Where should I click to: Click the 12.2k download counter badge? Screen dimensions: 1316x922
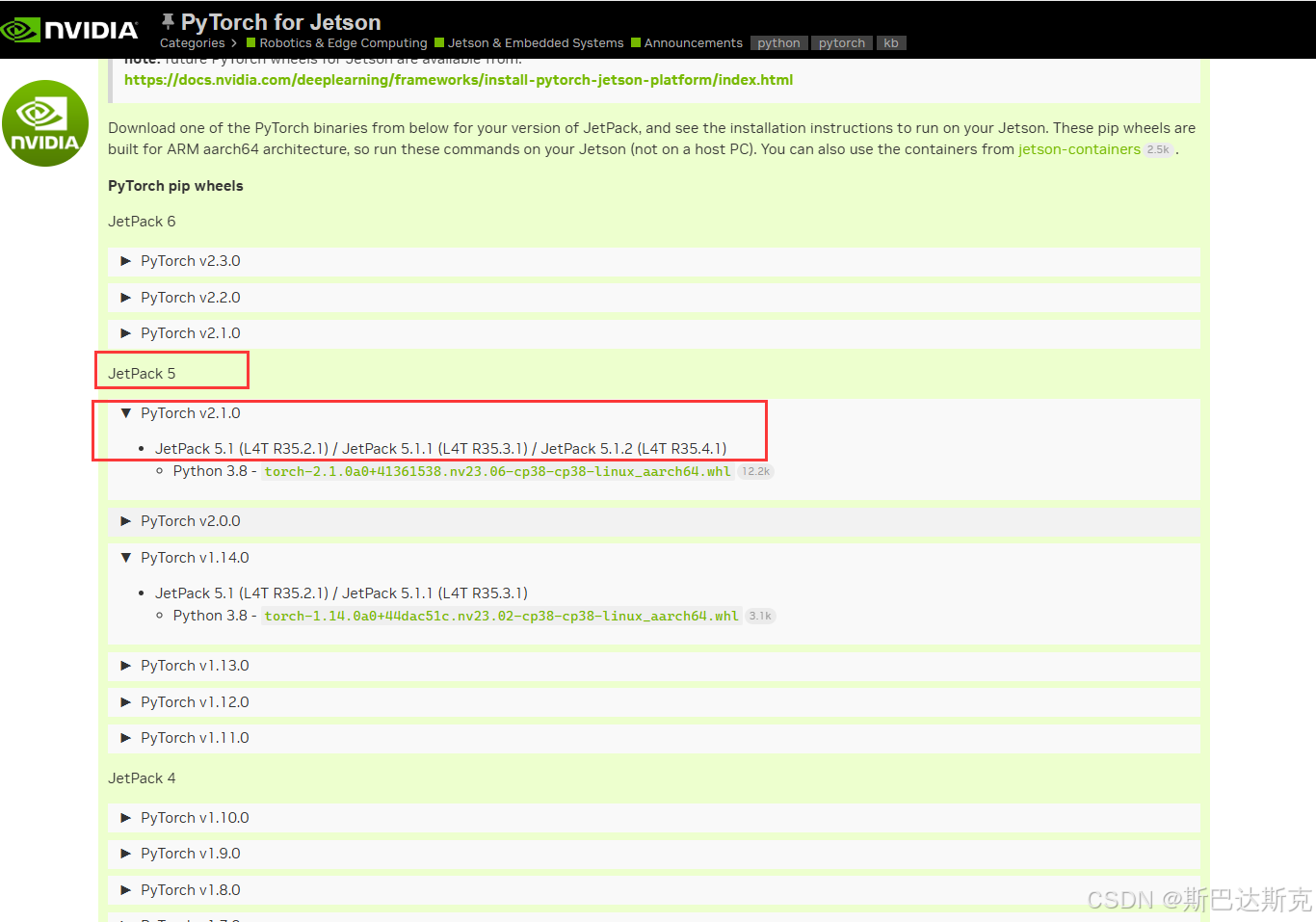(754, 471)
